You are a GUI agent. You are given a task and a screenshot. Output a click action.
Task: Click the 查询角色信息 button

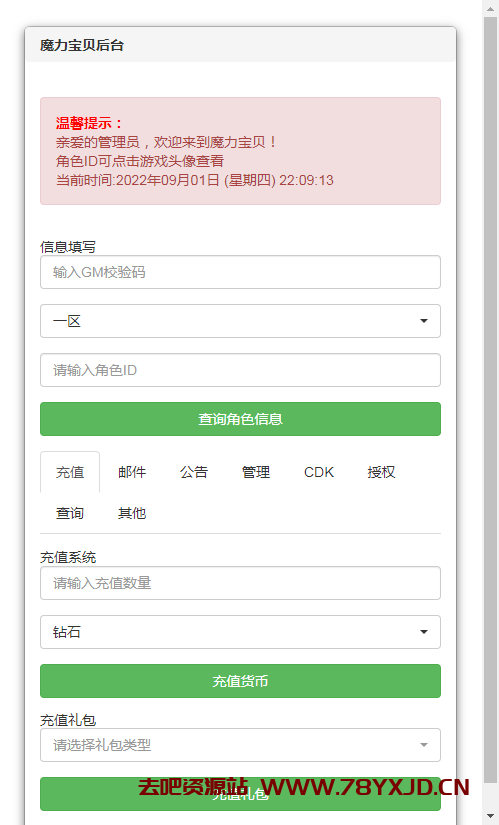coord(240,419)
